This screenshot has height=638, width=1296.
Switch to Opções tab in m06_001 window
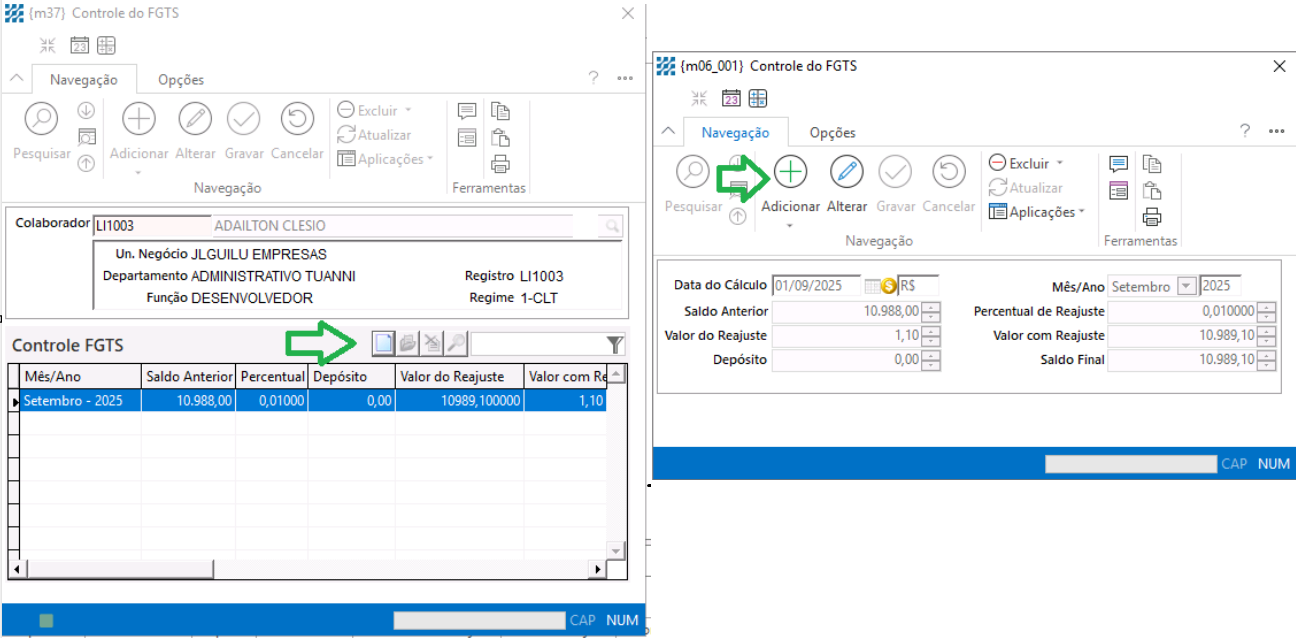(x=832, y=132)
